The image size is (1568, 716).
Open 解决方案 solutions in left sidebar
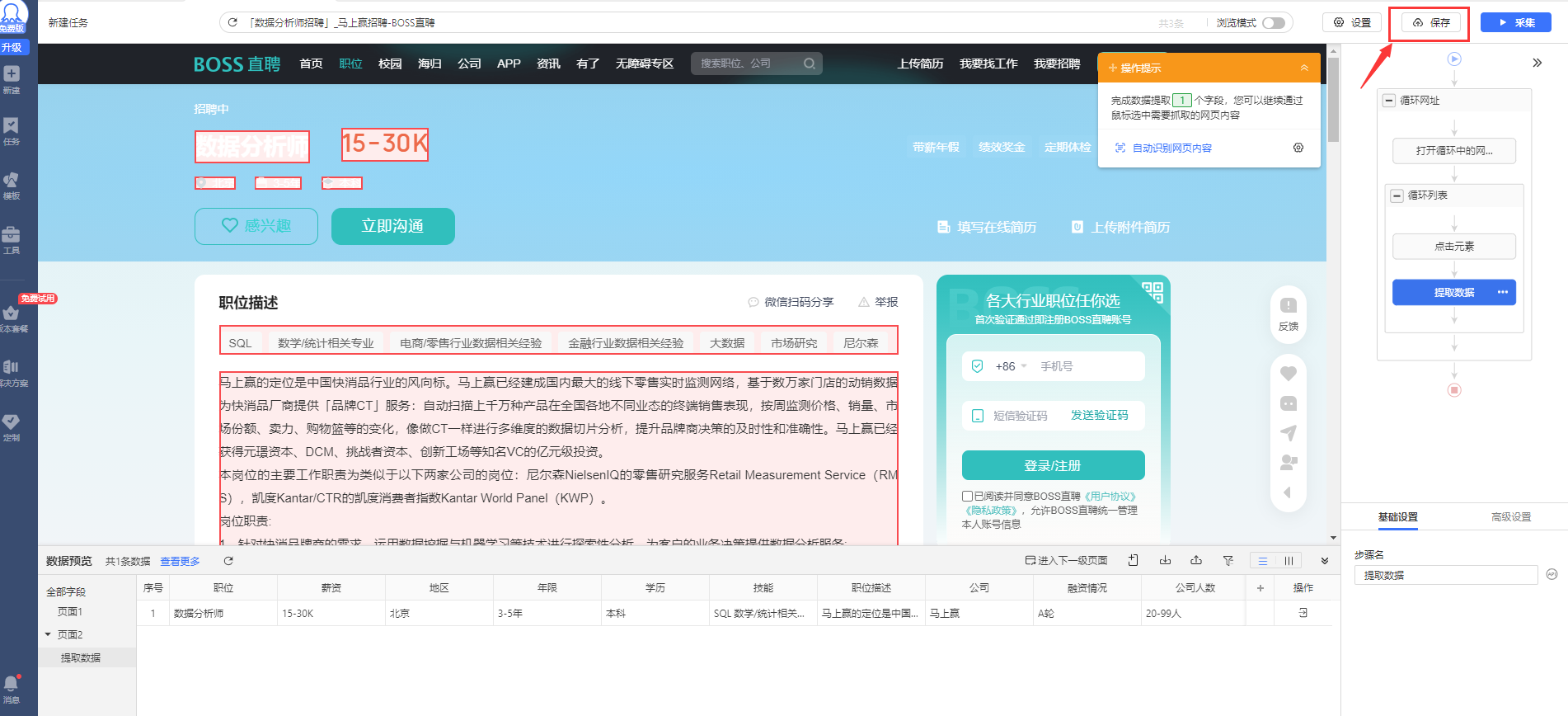12,374
